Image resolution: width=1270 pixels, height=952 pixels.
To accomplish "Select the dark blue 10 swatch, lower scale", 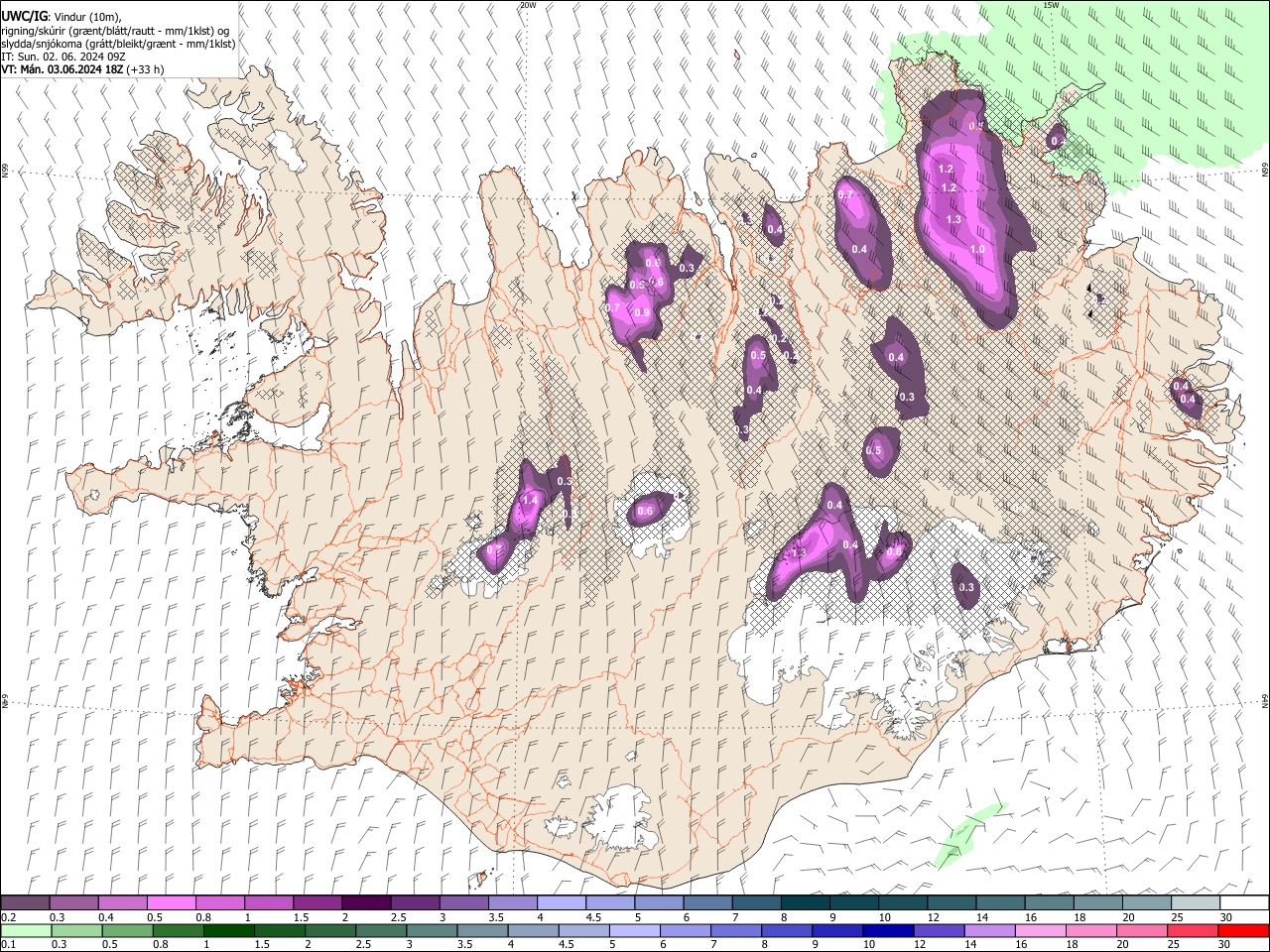I will 888,931.
